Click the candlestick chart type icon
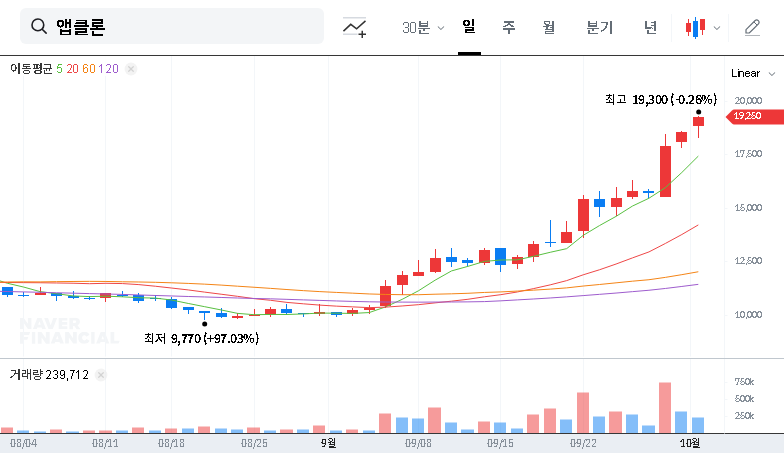784x453 pixels. coord(695,28)
